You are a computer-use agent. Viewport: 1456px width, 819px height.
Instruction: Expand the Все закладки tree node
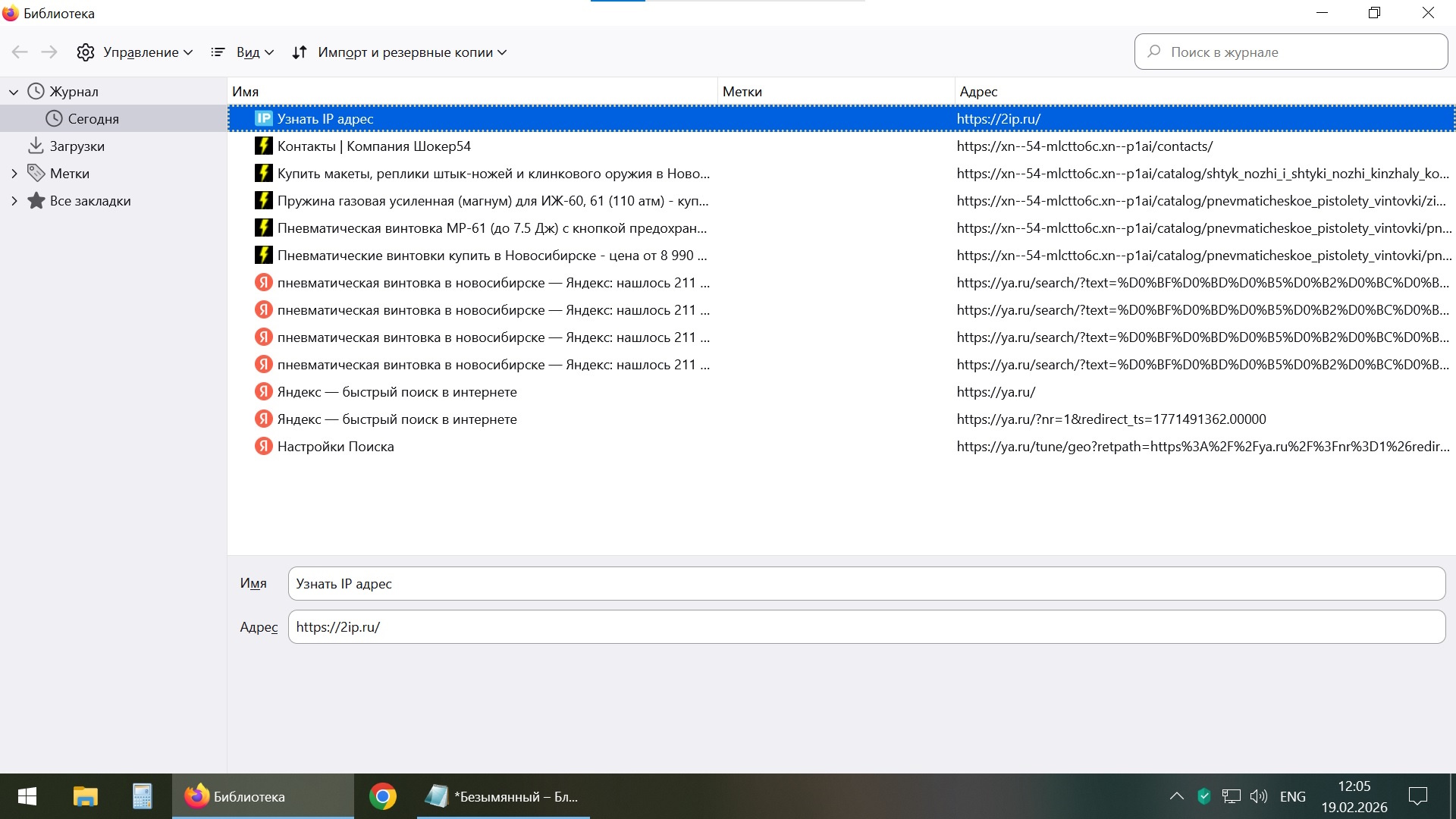pos(14,201)
